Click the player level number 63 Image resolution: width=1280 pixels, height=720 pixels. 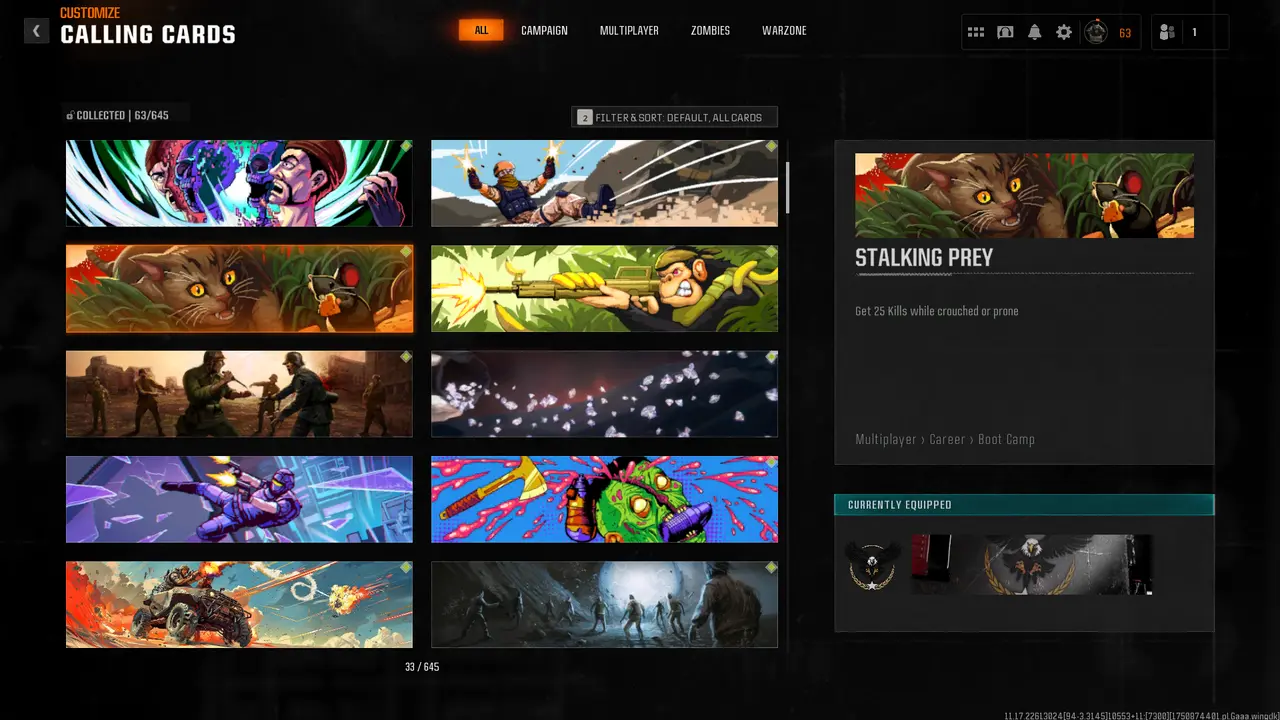(1125, 33)
